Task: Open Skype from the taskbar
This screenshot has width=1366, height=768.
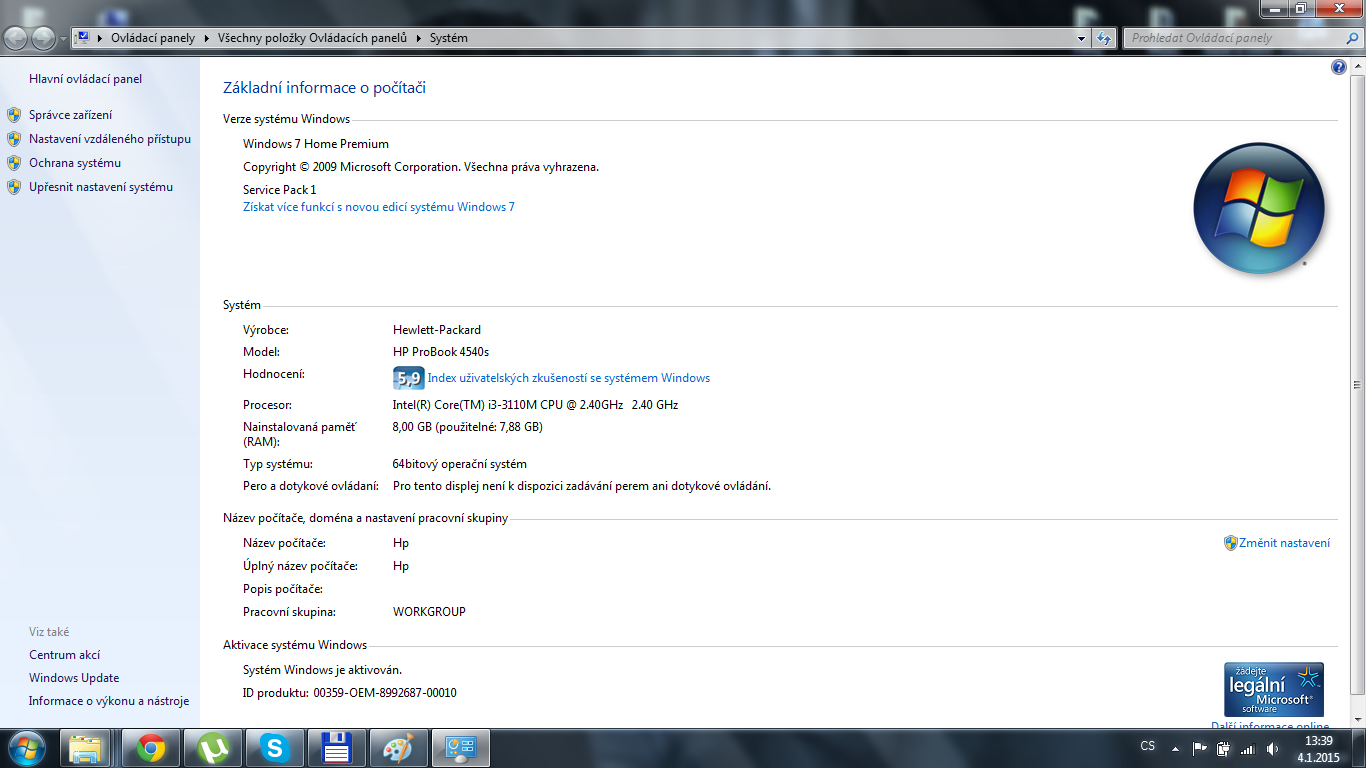Action: coord(275,748)
